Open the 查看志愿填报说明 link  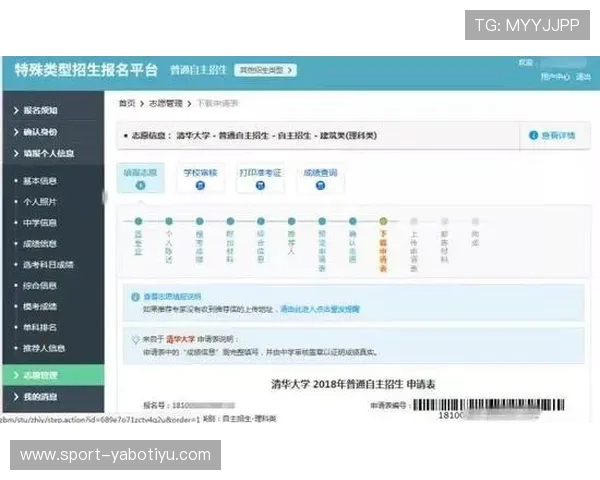coord(172,297)
